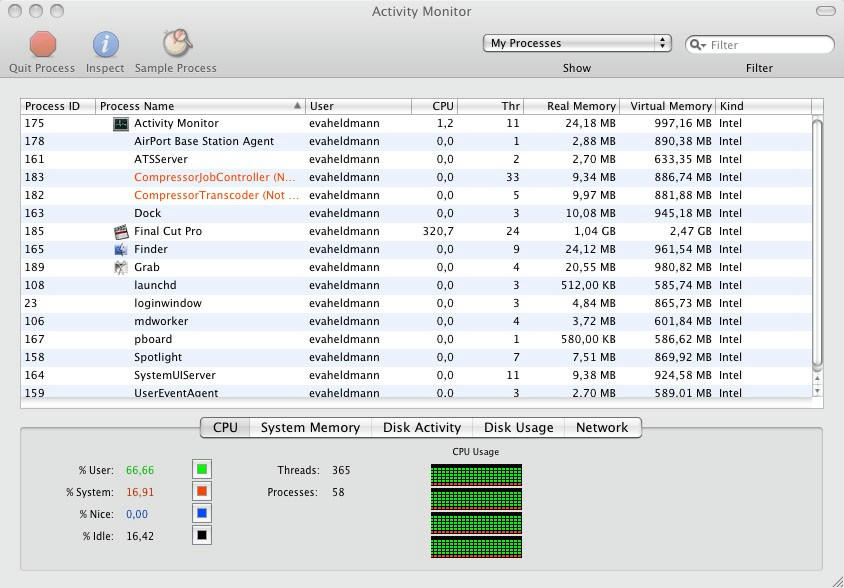Click the scrollbar down arrow
844x588 pixels.
(x=818, y=391)
